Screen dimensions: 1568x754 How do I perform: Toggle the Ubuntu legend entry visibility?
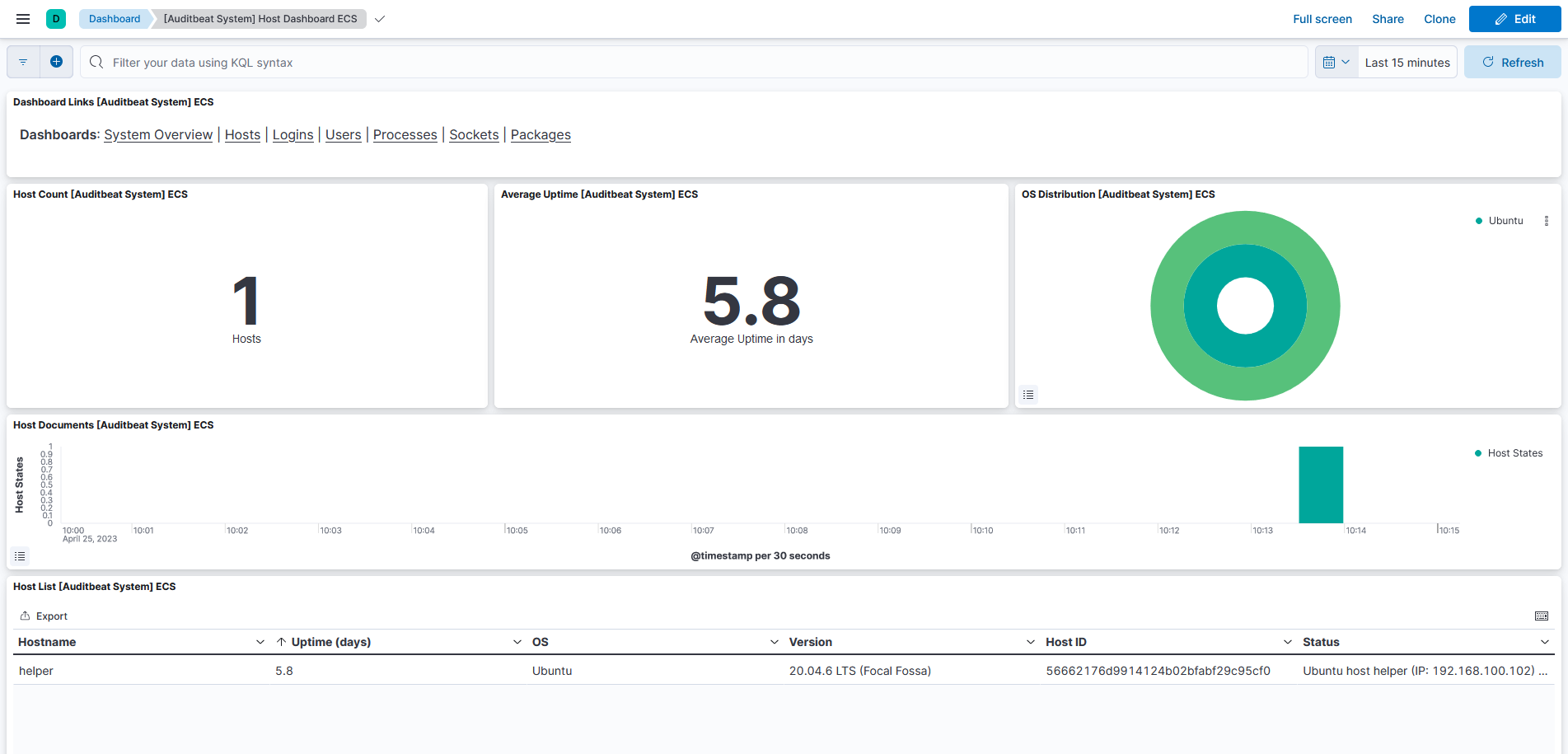click(1499, 220)
